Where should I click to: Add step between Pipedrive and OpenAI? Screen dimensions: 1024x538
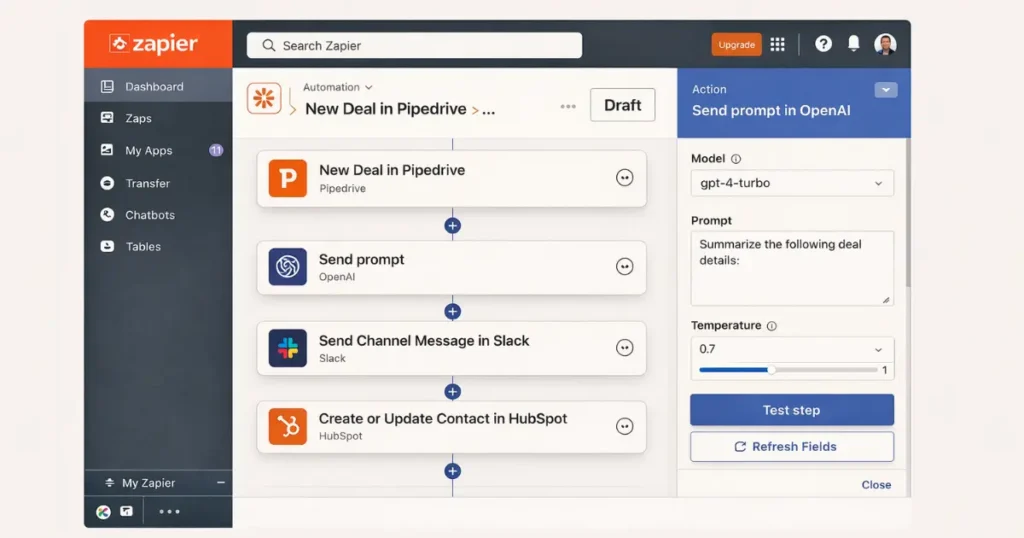(x=452, y=226)
